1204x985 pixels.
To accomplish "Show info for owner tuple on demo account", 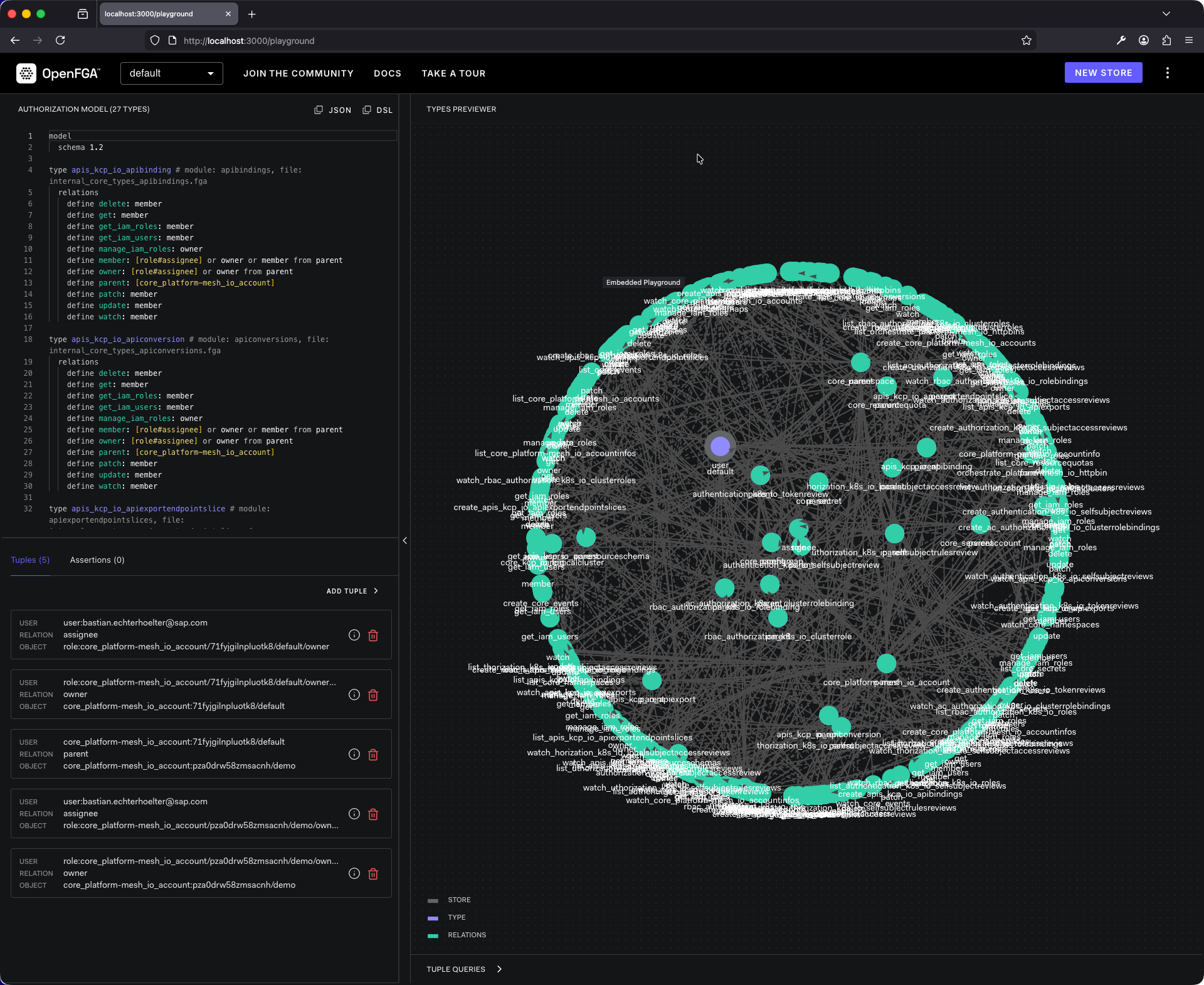I will [354, 873].
